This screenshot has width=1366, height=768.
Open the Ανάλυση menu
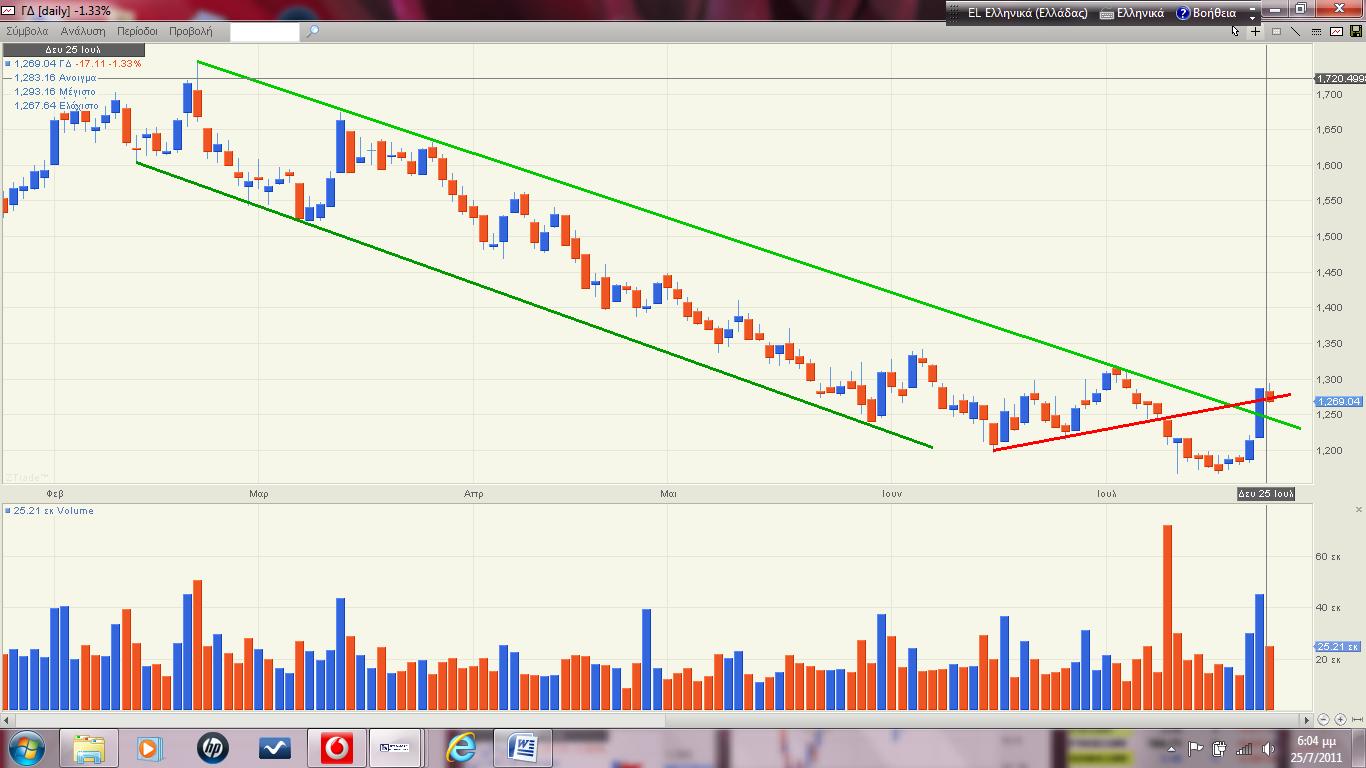pos(83,31)
